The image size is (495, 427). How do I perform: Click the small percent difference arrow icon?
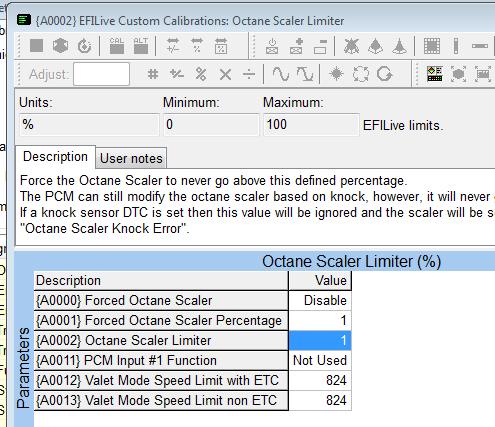tap(197, 45)
